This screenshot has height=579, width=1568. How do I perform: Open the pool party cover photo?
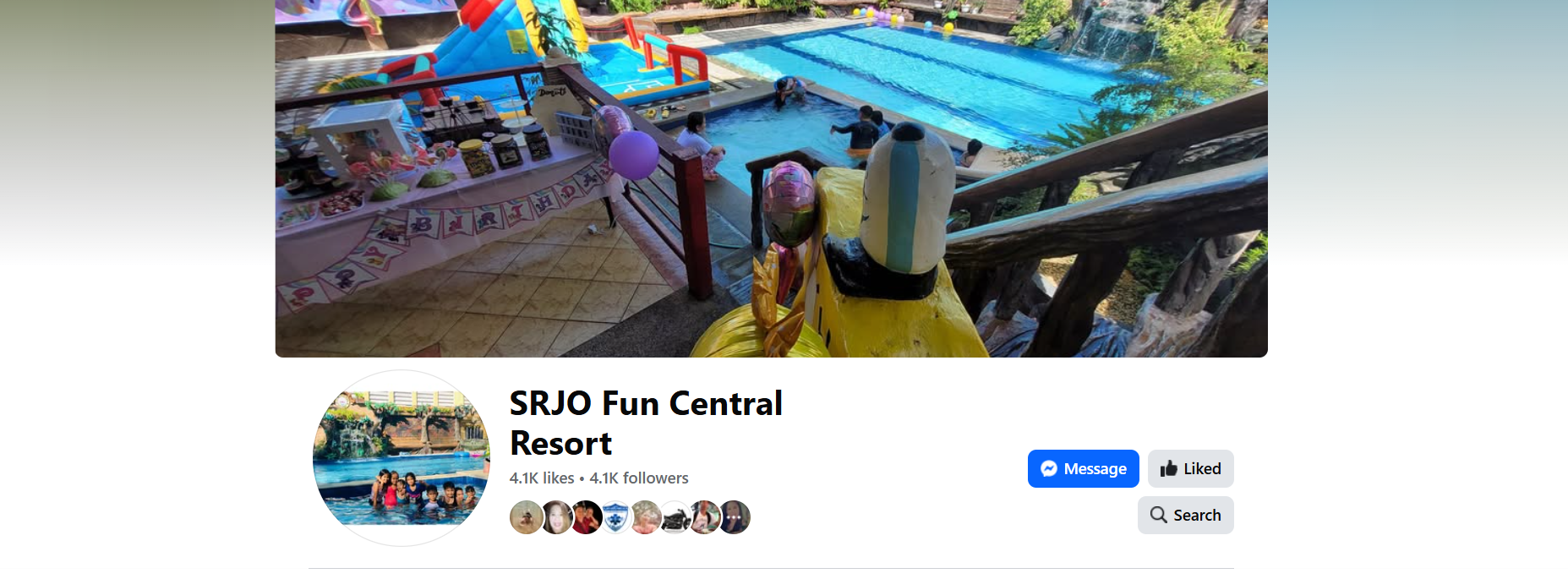tap(771, 178)
